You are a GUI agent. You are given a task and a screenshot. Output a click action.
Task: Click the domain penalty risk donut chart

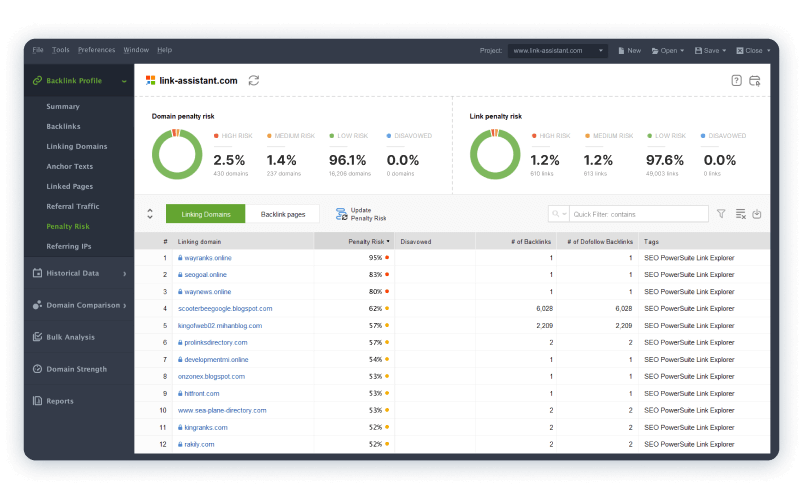tap(177, 154)
